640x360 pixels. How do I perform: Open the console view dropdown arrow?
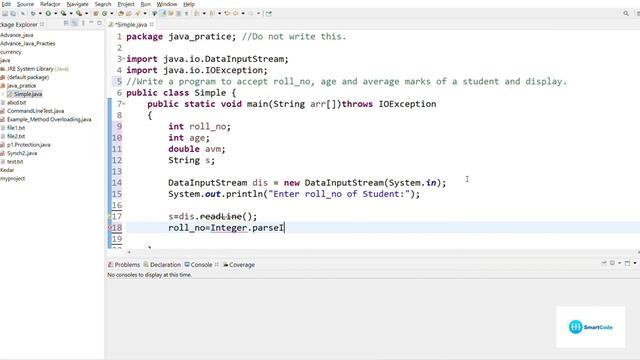tap(635, 263)
